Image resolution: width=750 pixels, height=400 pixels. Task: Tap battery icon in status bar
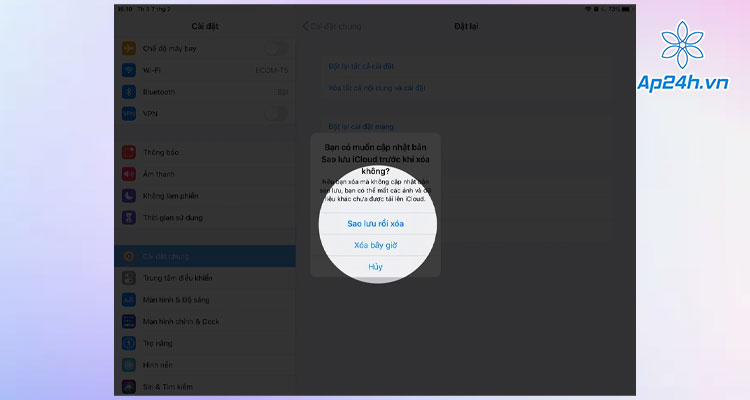click(x=626, y=9)
